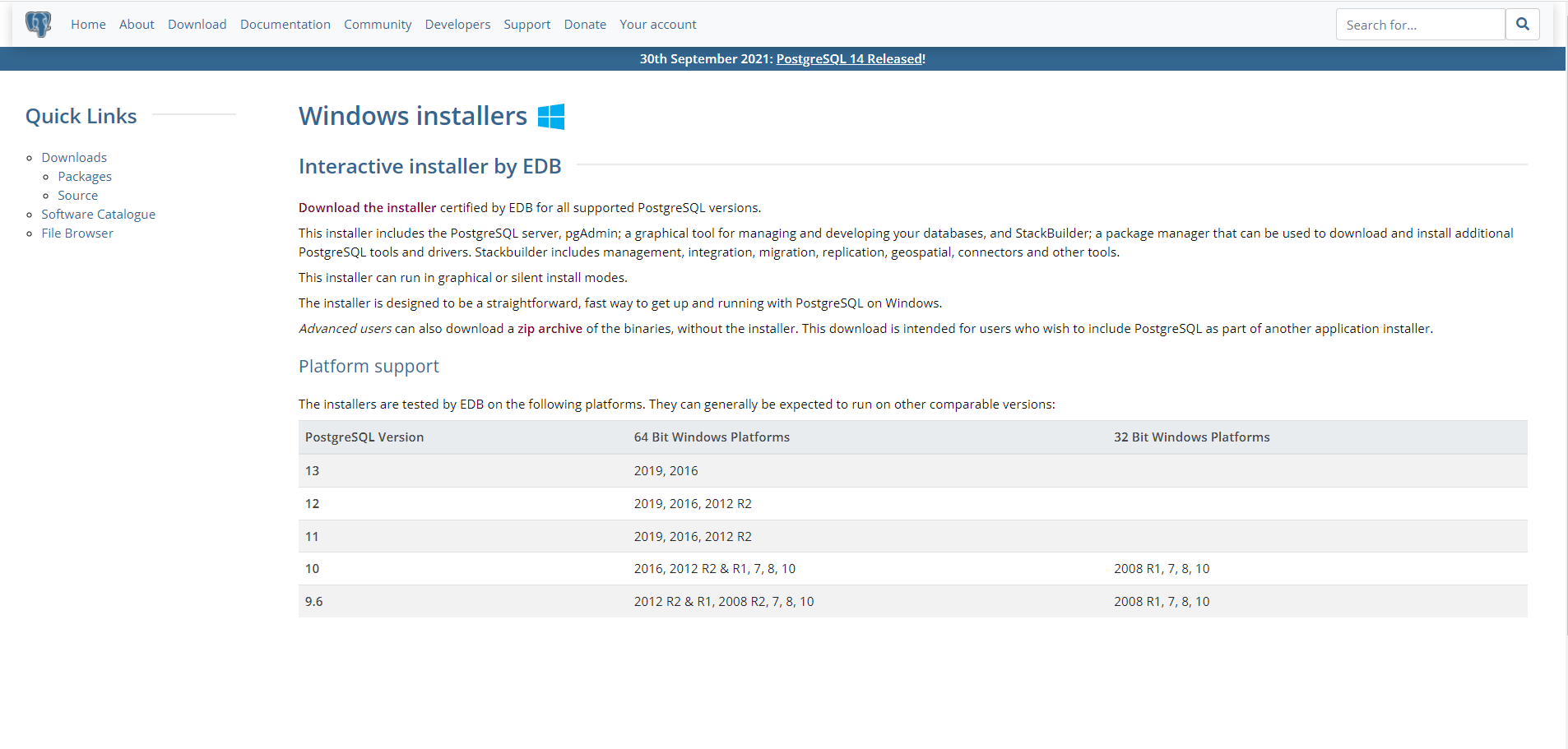Open the Home menu item

pos(88,25)
